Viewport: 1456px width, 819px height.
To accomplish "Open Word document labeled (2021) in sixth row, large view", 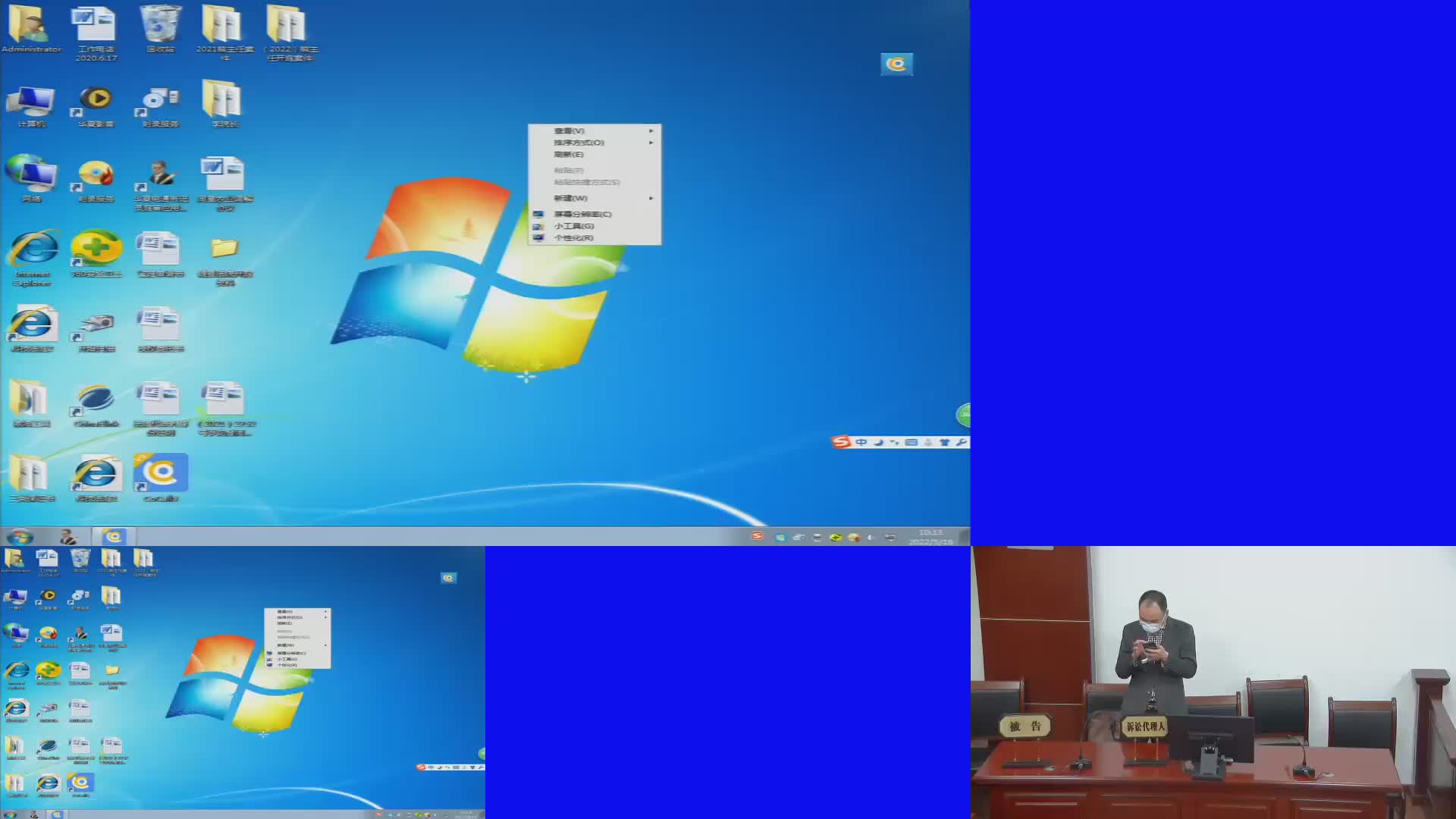I will (x=226, y=409).
